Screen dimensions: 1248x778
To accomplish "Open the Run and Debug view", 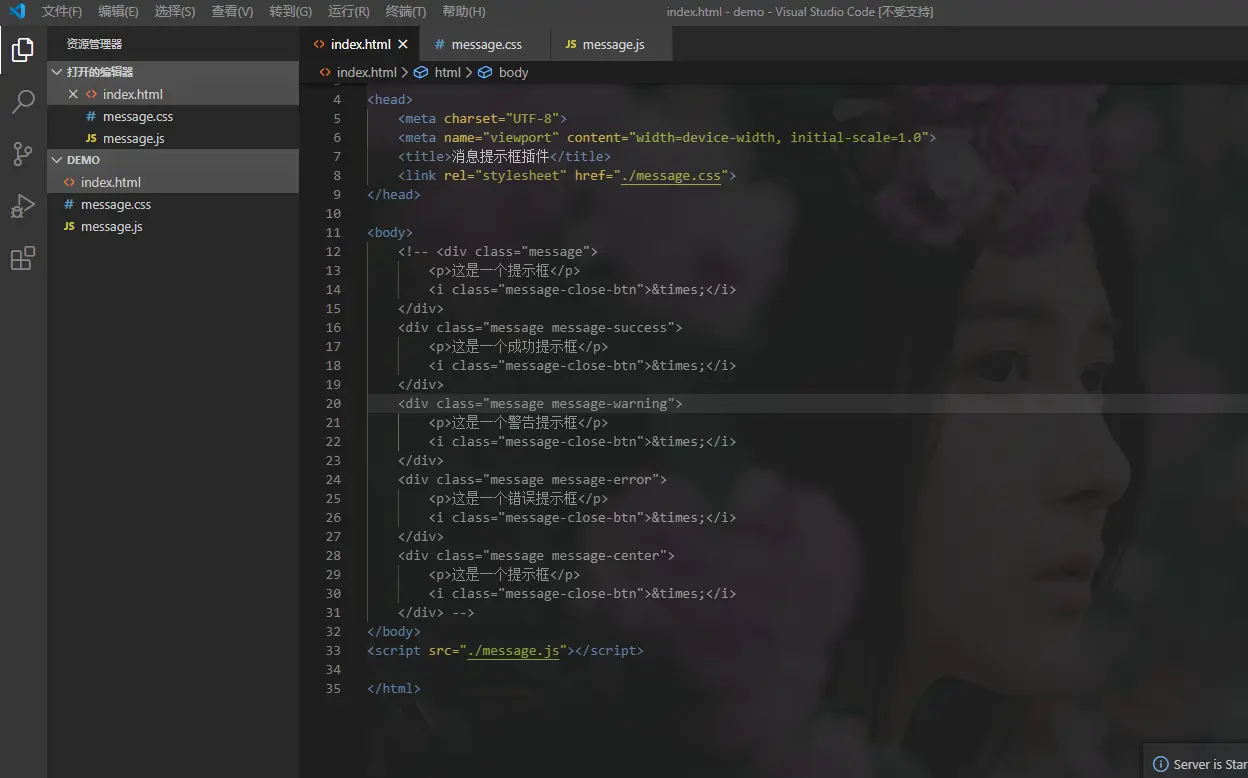I will [23, 205].
